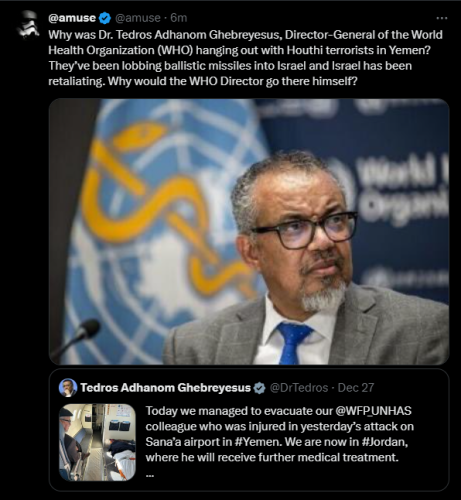Open the evacuation plane photo thumbnail

tap(97, 442)
